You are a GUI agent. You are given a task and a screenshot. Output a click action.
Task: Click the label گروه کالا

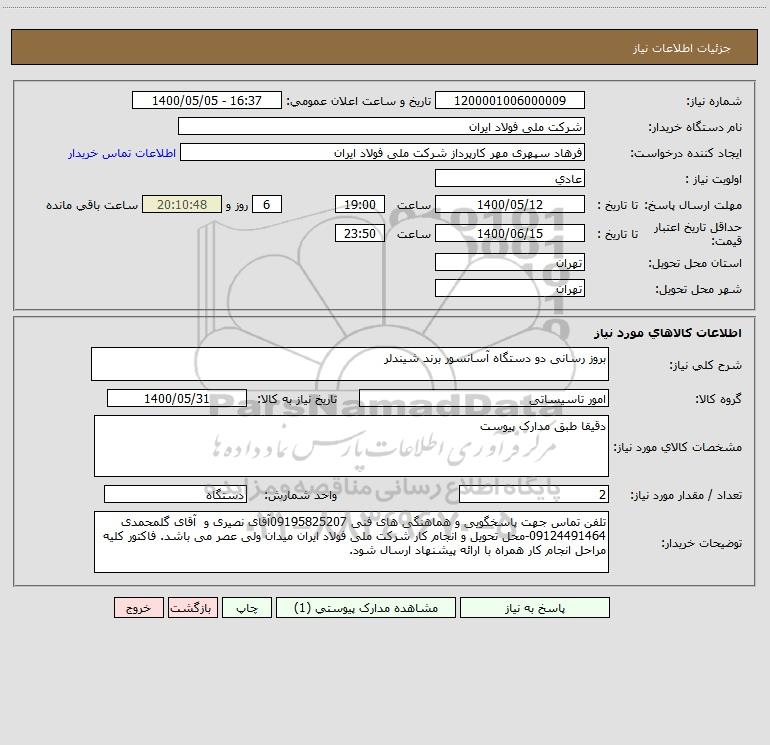point(718,399)
